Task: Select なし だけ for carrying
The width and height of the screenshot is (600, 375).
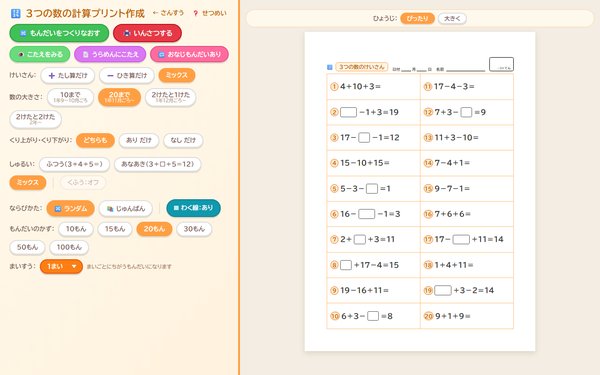Action: click(183, 140)
